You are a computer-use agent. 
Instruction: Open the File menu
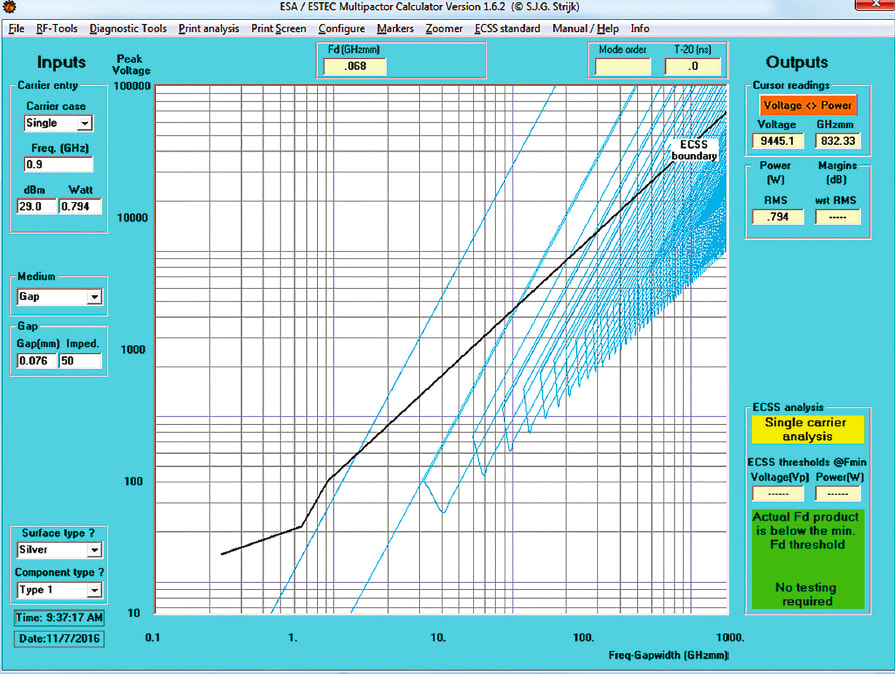pyautogui.click(x=16, y=29)
